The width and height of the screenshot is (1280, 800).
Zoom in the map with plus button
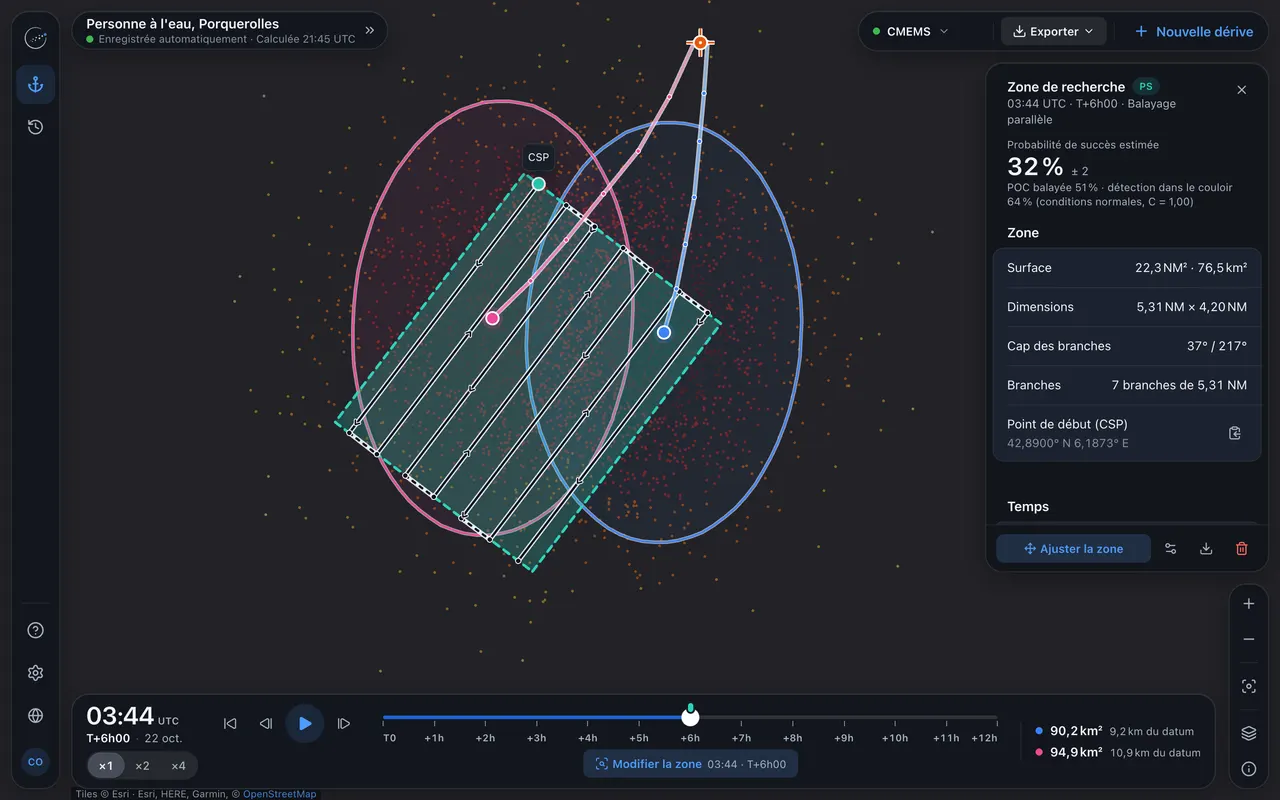[1249, 604]
